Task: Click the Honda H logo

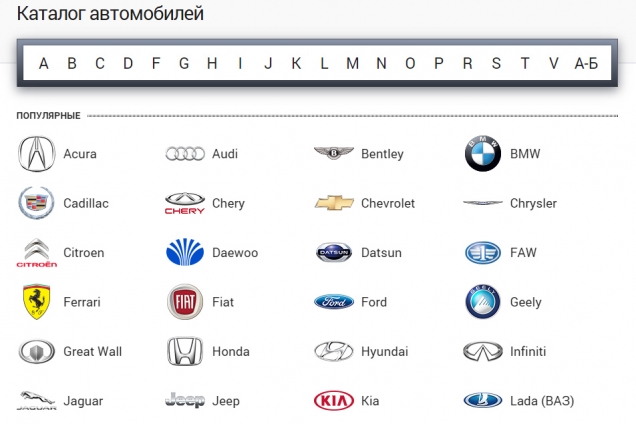Action: pos(185,351)
